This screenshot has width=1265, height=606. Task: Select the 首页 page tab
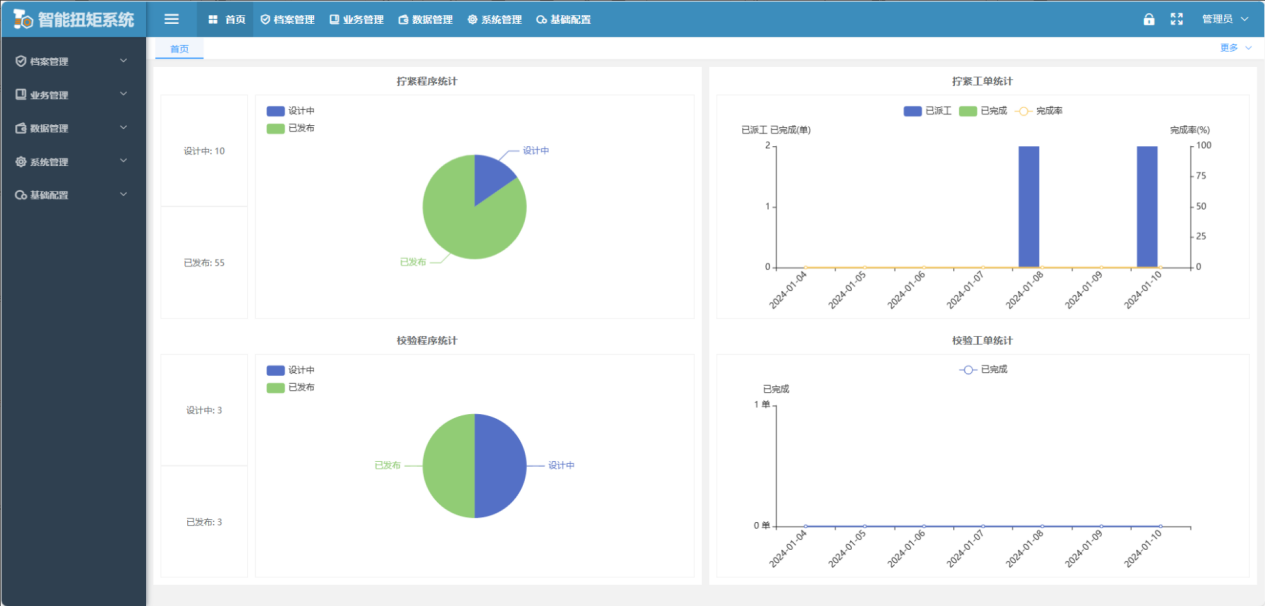pos(179,48)
